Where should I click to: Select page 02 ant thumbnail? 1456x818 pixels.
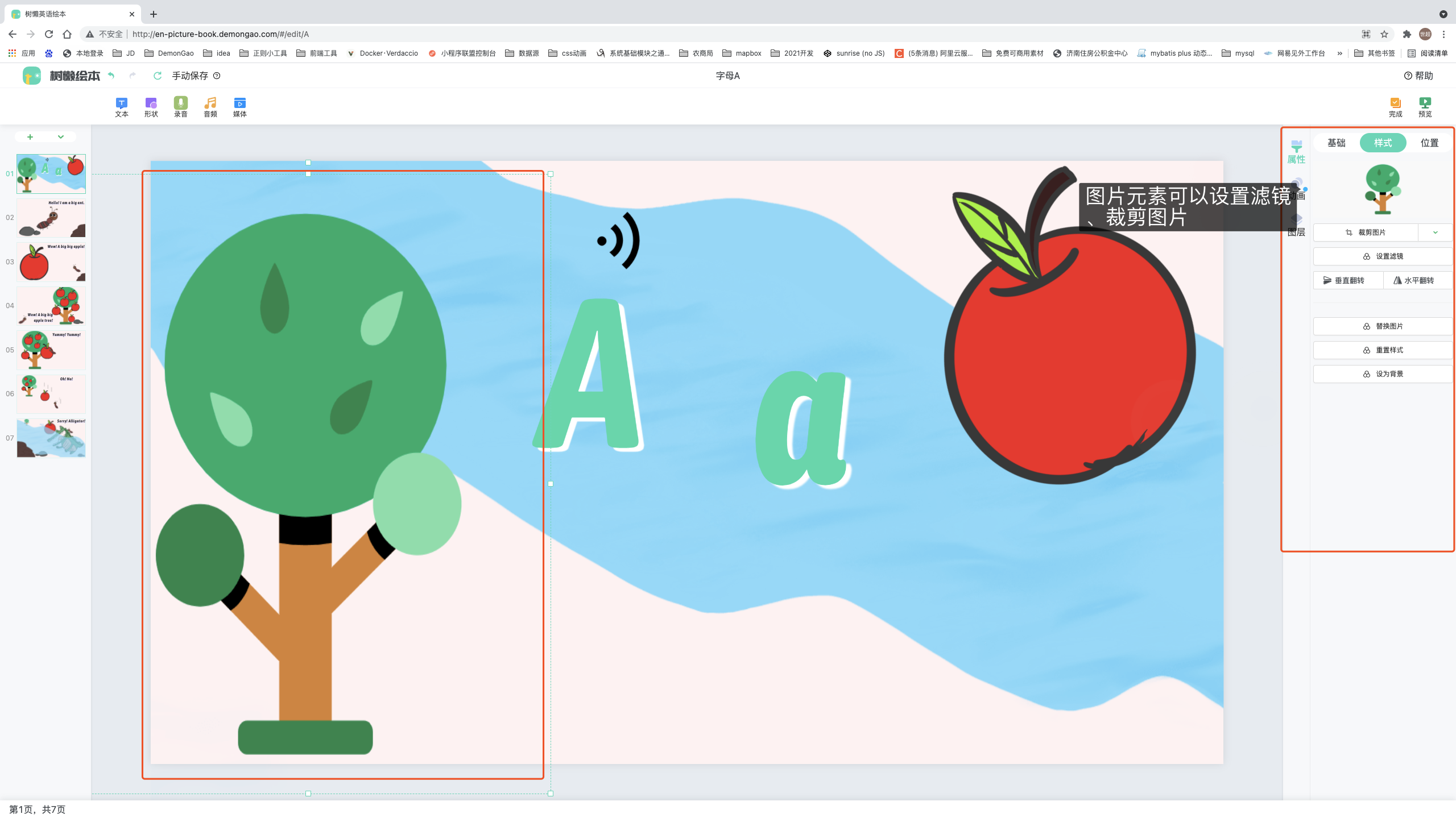point(51,218)
